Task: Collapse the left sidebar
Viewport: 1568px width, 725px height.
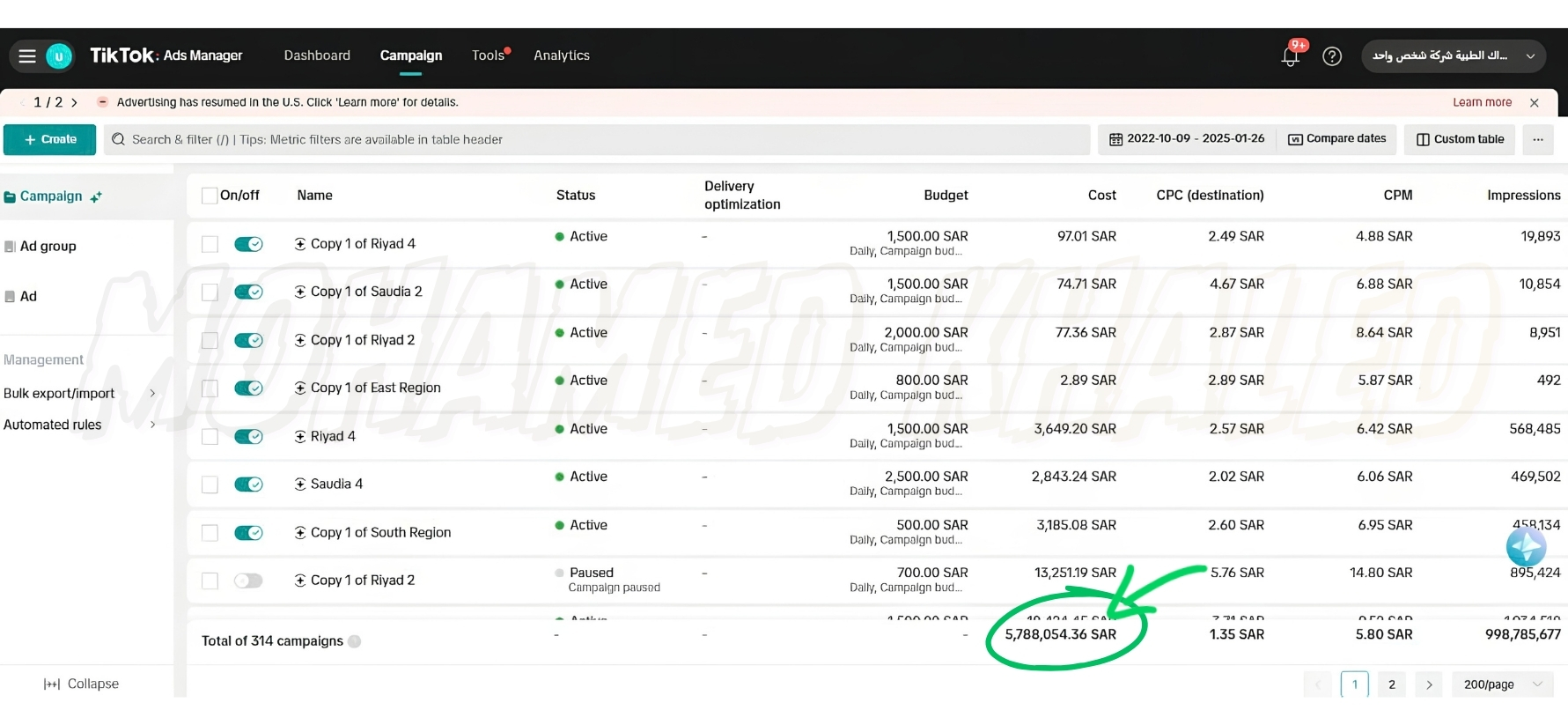Action: (81, 684)
